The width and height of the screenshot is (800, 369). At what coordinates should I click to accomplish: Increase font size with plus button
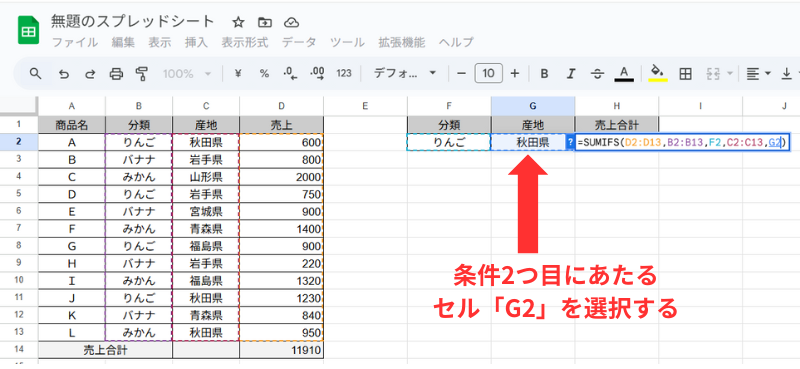coord(515,73)
